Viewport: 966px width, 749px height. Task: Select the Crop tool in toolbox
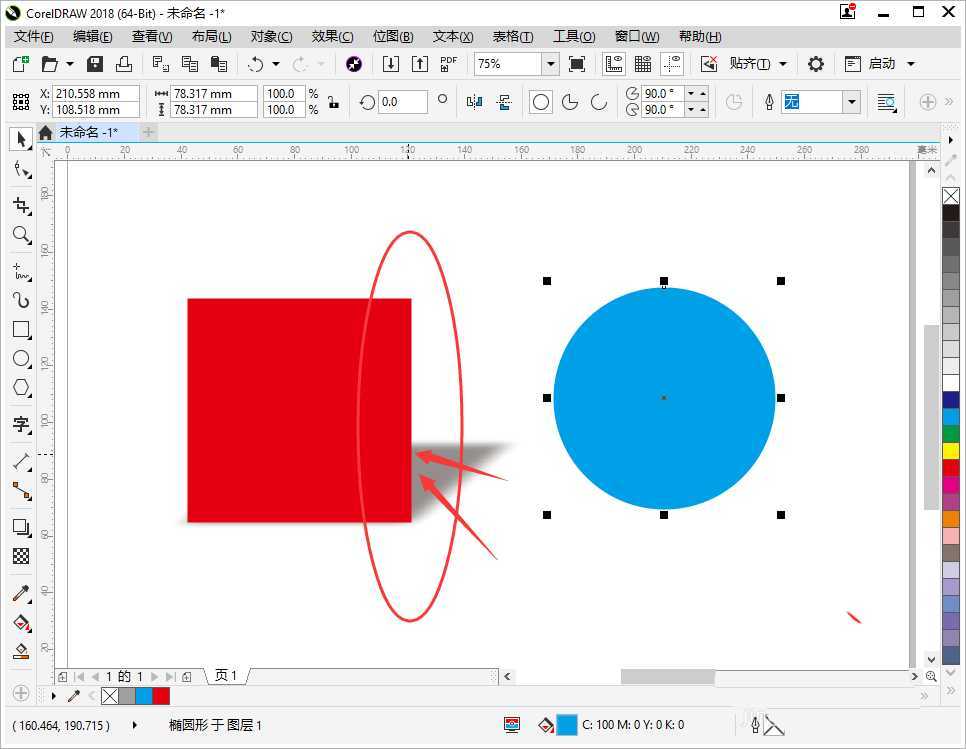pos(21,205)
